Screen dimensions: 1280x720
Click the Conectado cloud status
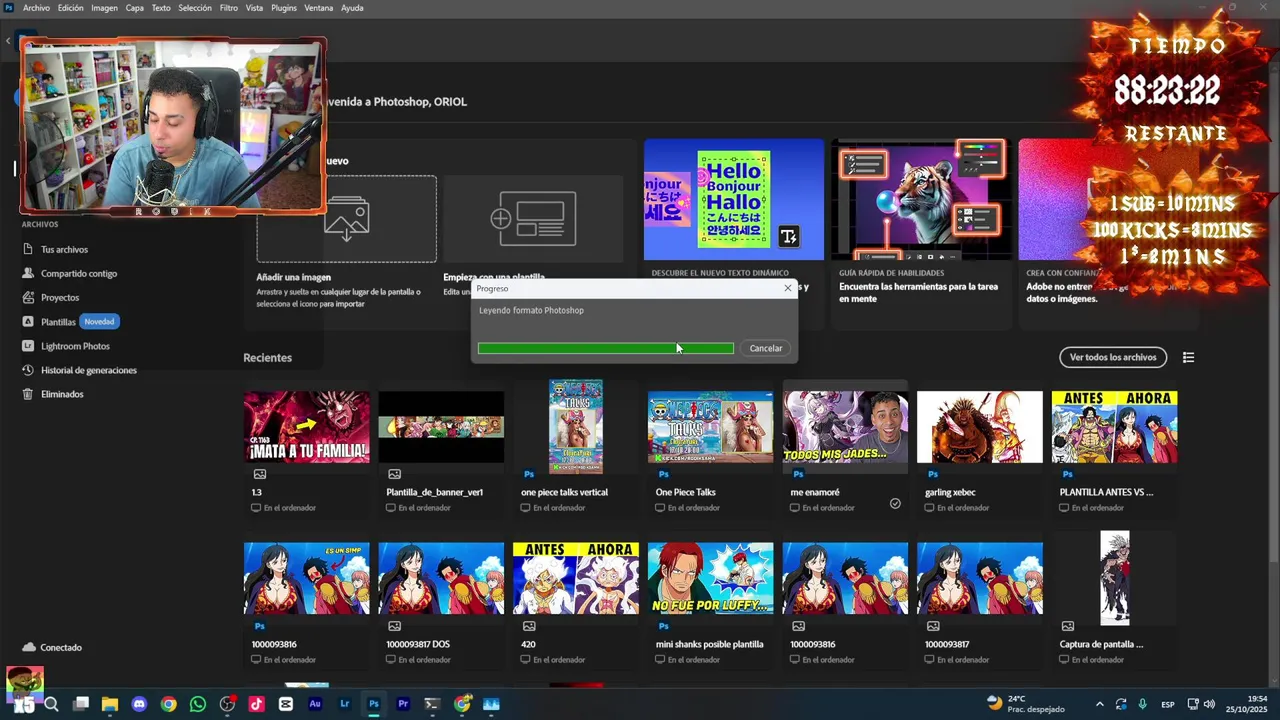pos(52,647)
